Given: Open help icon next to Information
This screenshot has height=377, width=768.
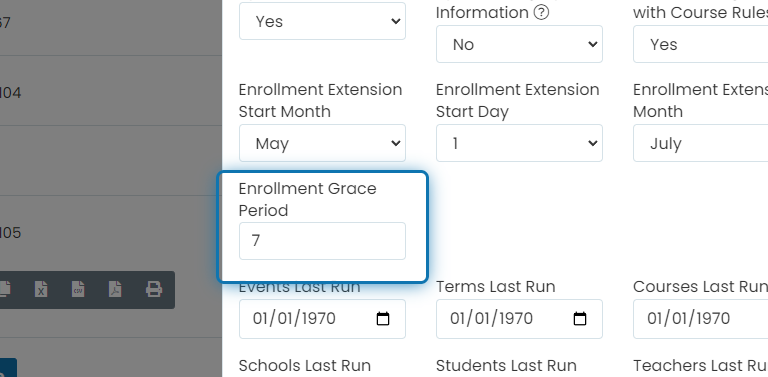Looking at the screenshot, I should tap(541, 12).
